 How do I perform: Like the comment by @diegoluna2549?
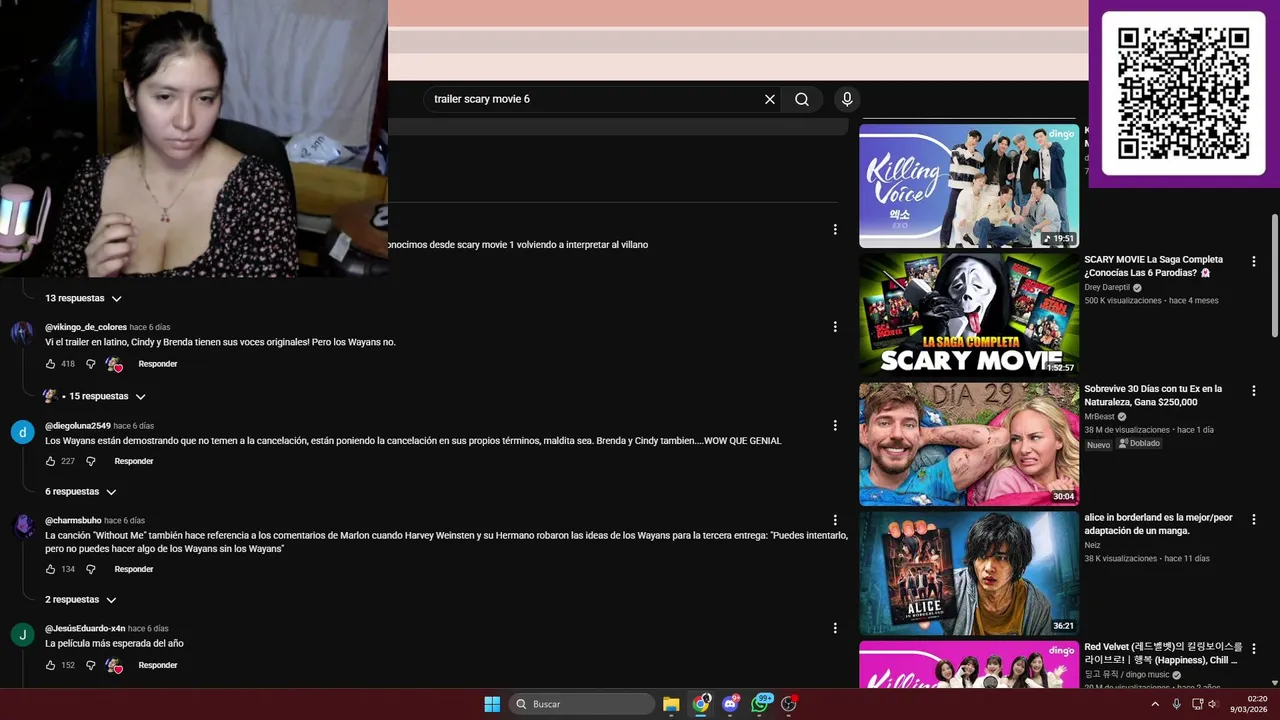pos(51,461)
